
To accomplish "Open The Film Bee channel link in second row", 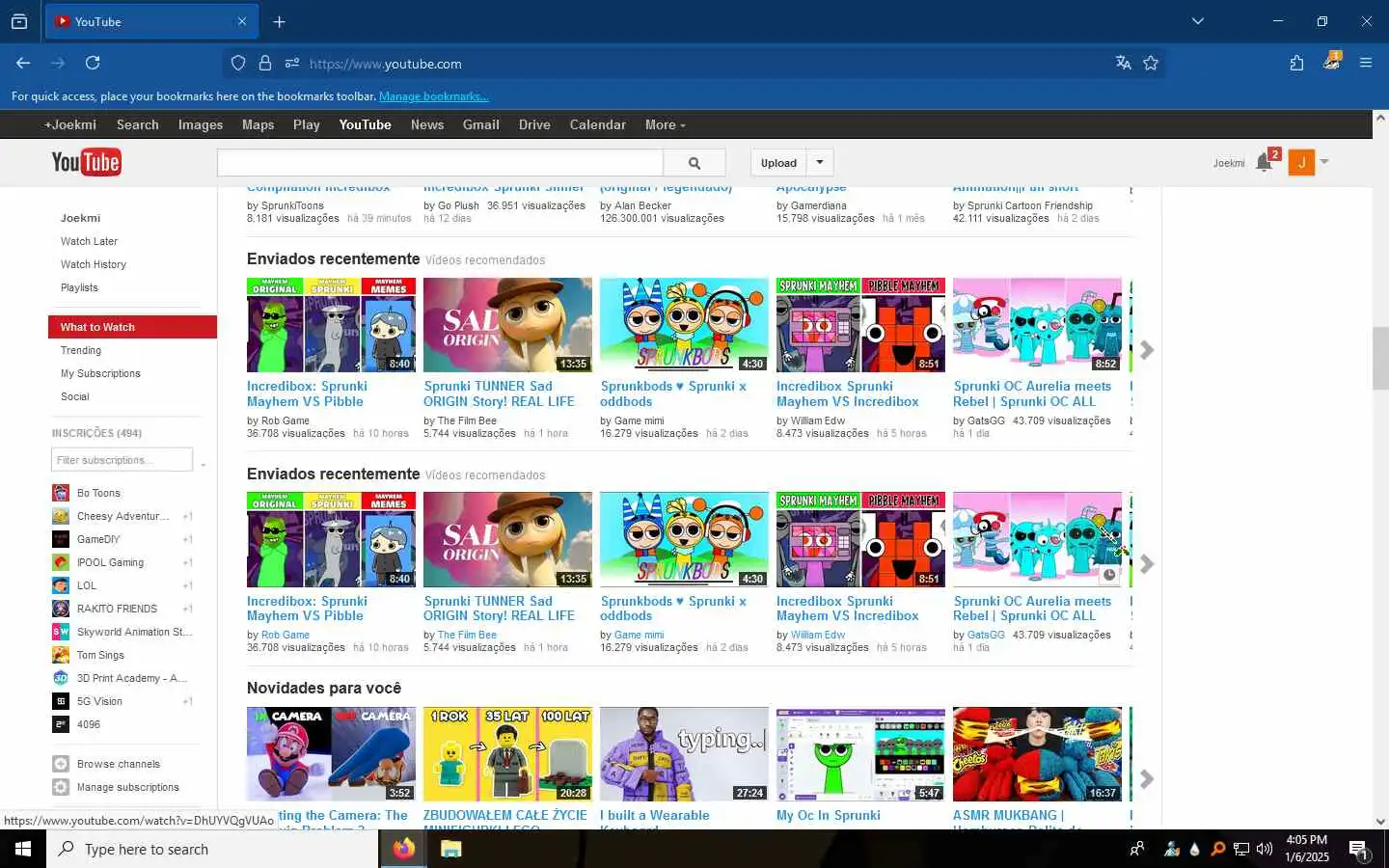I will (x=467, y=635).
